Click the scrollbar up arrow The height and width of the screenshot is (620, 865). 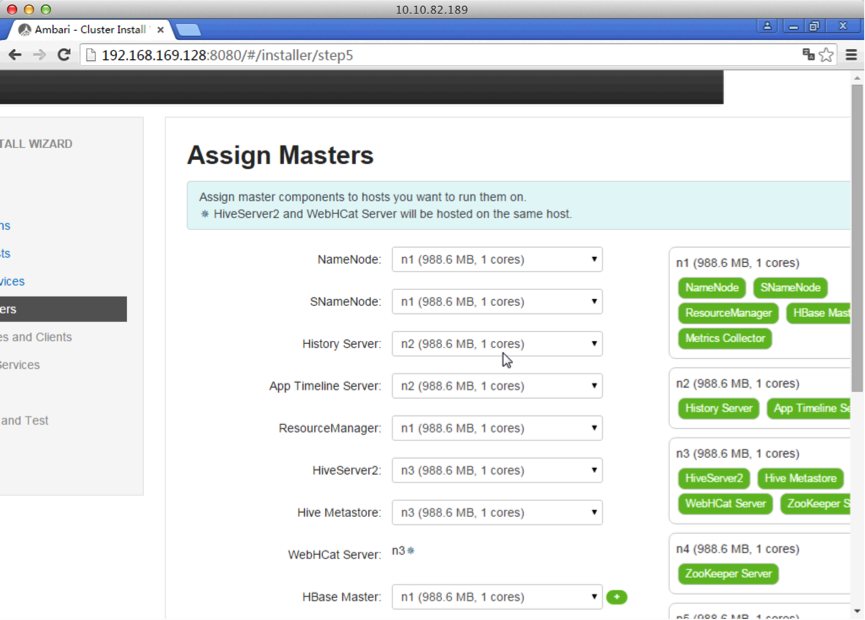[x=857, y=78]
